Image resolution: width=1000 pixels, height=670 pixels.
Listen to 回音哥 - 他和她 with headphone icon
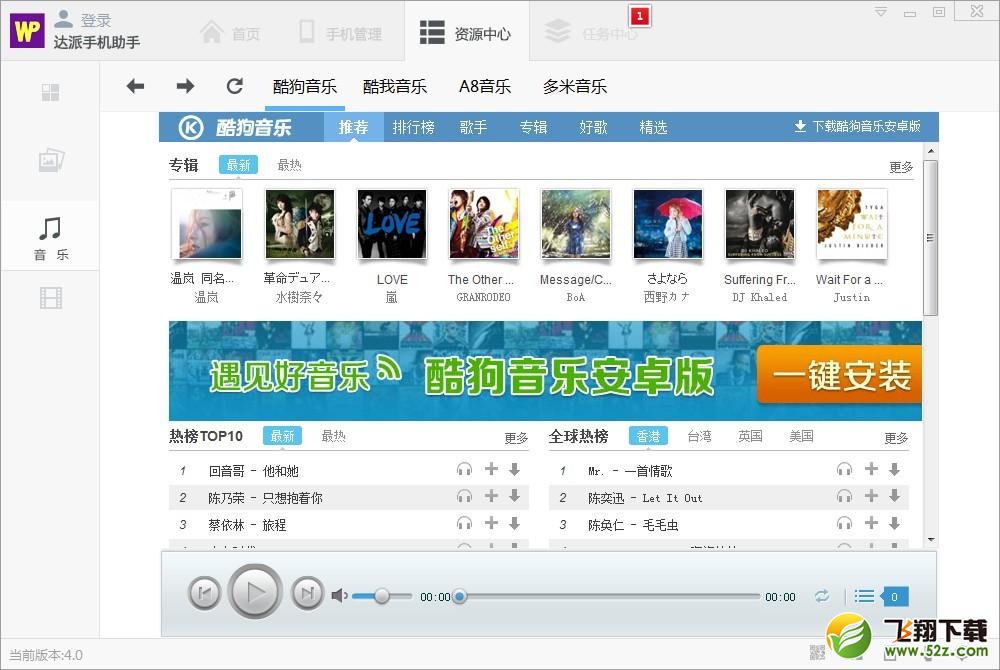point(464,470)
